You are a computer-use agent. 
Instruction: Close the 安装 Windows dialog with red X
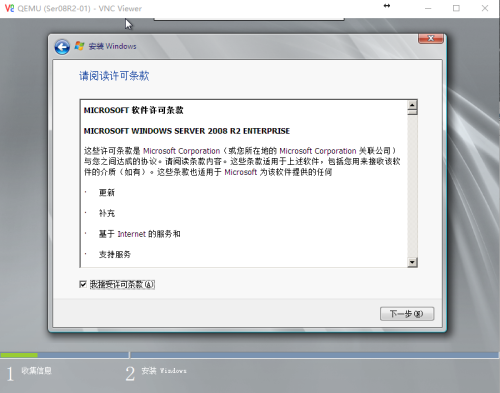coord(431,39)
